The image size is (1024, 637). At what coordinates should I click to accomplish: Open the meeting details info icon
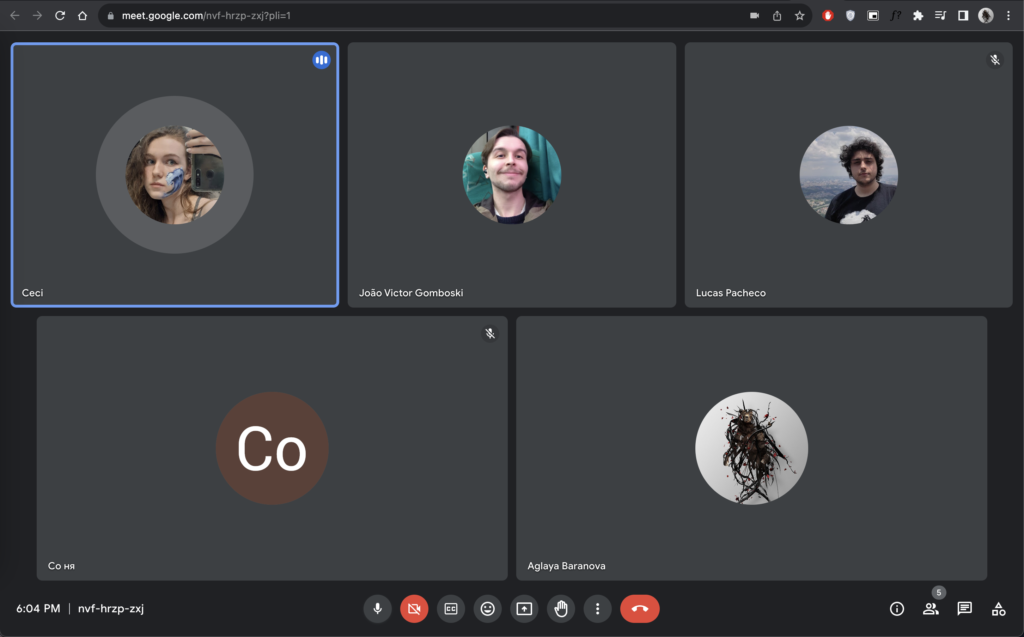tap(897, 608)
